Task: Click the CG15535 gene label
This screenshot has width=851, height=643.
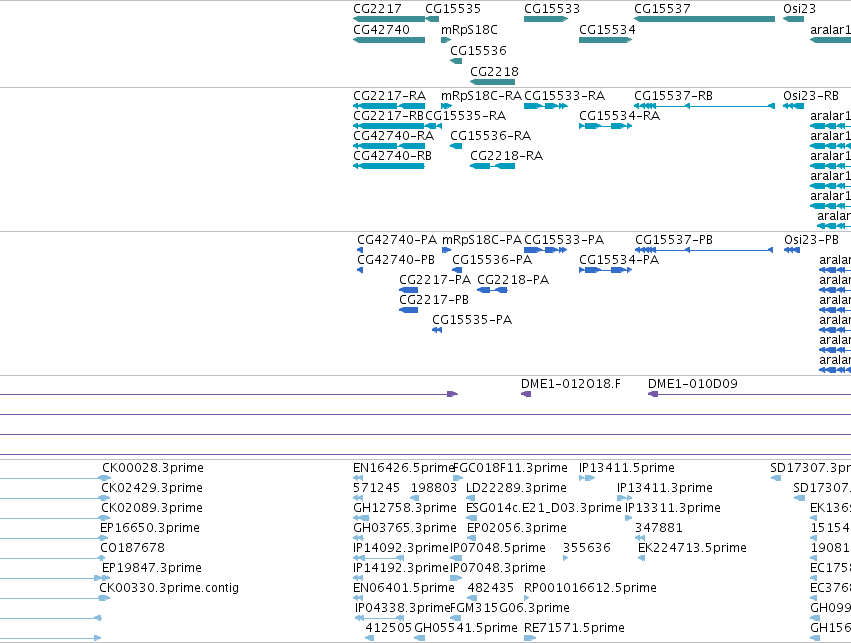Action: 453,9
